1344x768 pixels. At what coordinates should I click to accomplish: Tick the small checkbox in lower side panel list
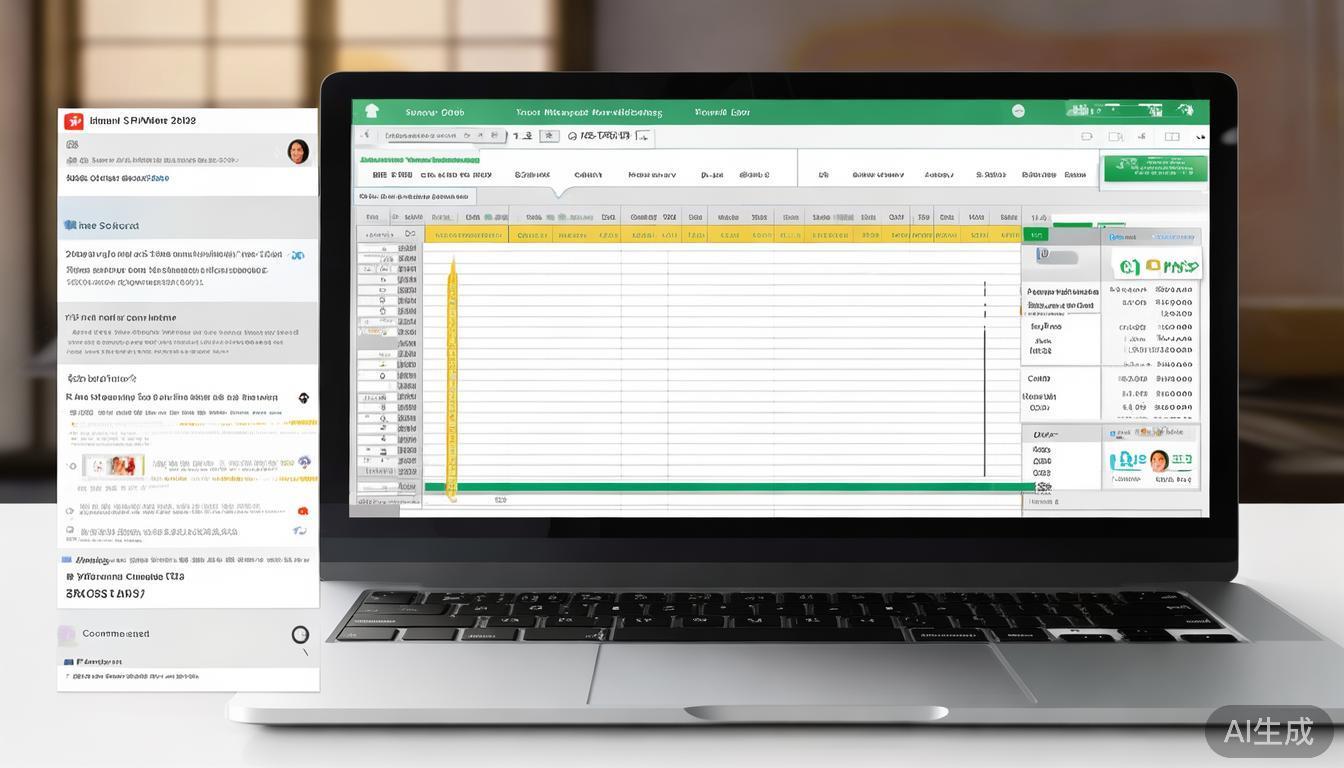(69, 531)
